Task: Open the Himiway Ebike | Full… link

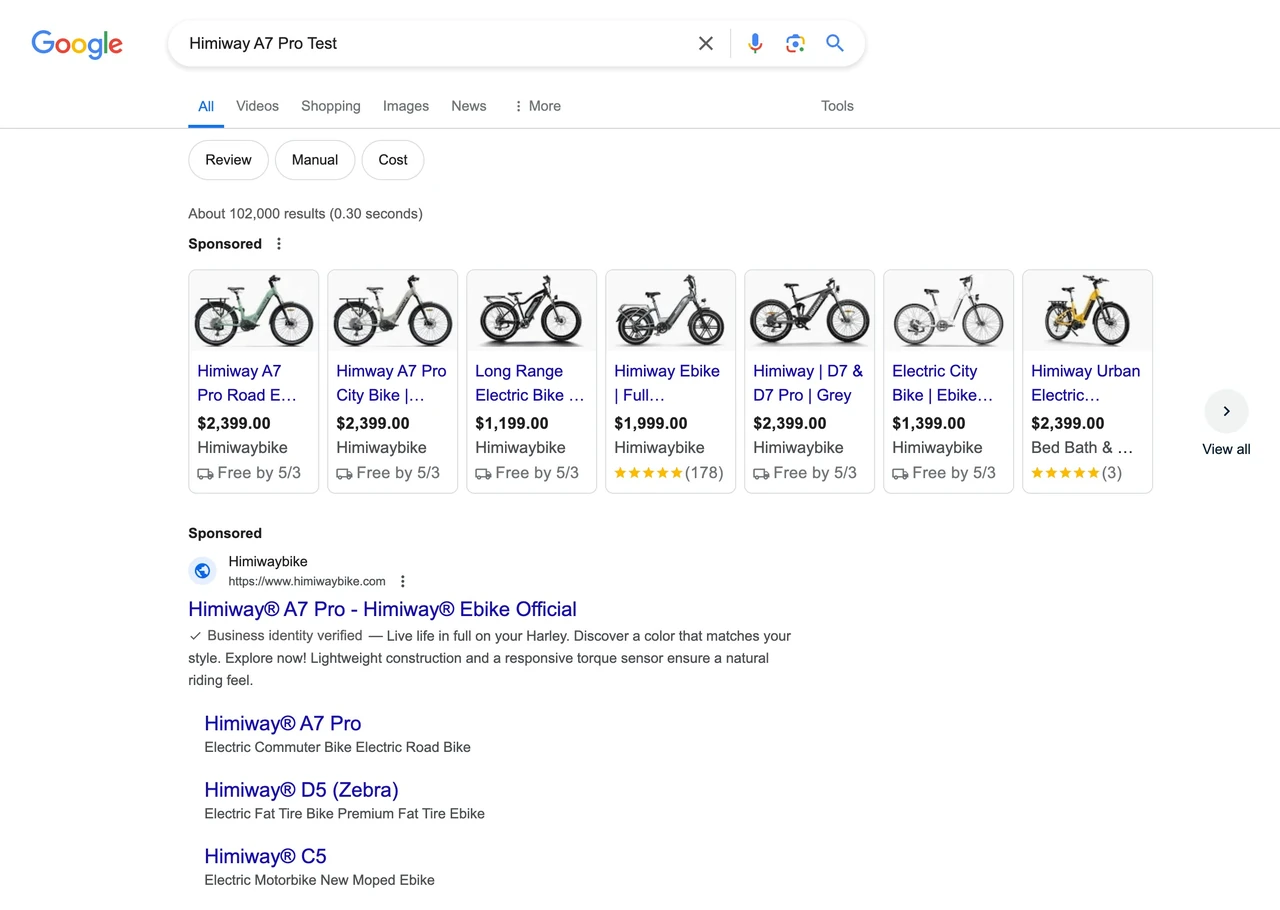Action: click(x=667, y=383)
